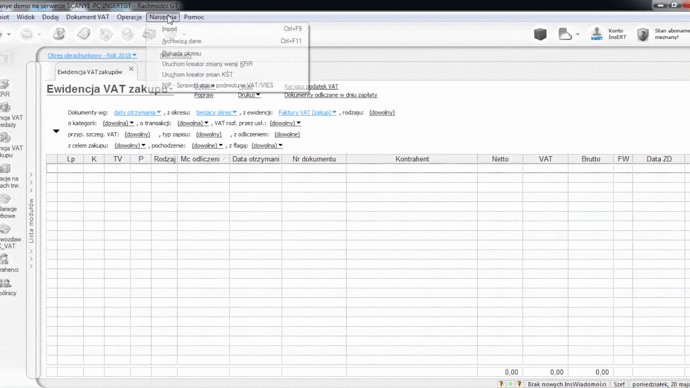Click Dokumenty odliczane w dniu zapłaty link
690x388 pixels.
click(x=330, y=95)
